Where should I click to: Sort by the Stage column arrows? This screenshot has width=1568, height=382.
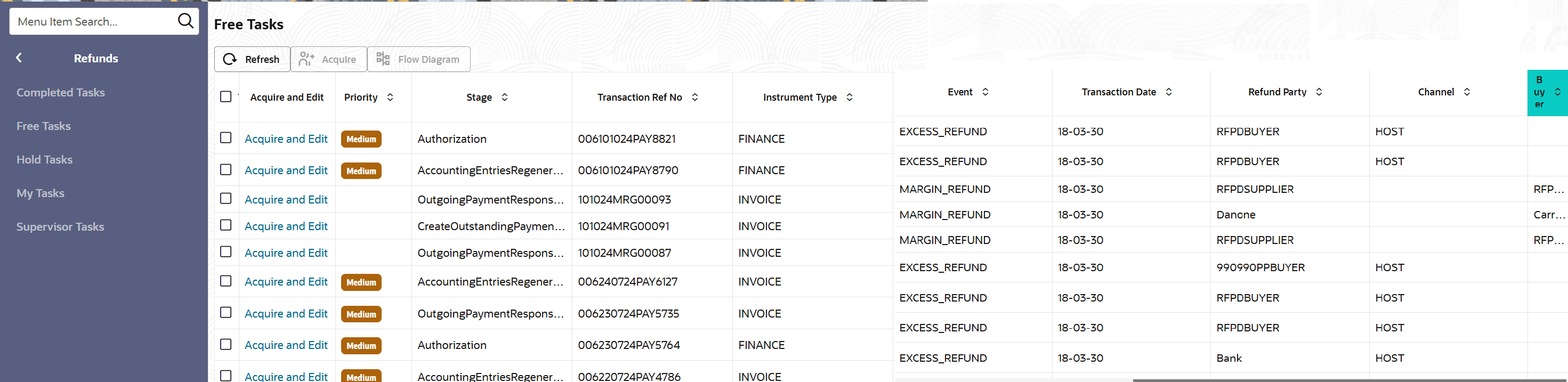coord(505,97)
